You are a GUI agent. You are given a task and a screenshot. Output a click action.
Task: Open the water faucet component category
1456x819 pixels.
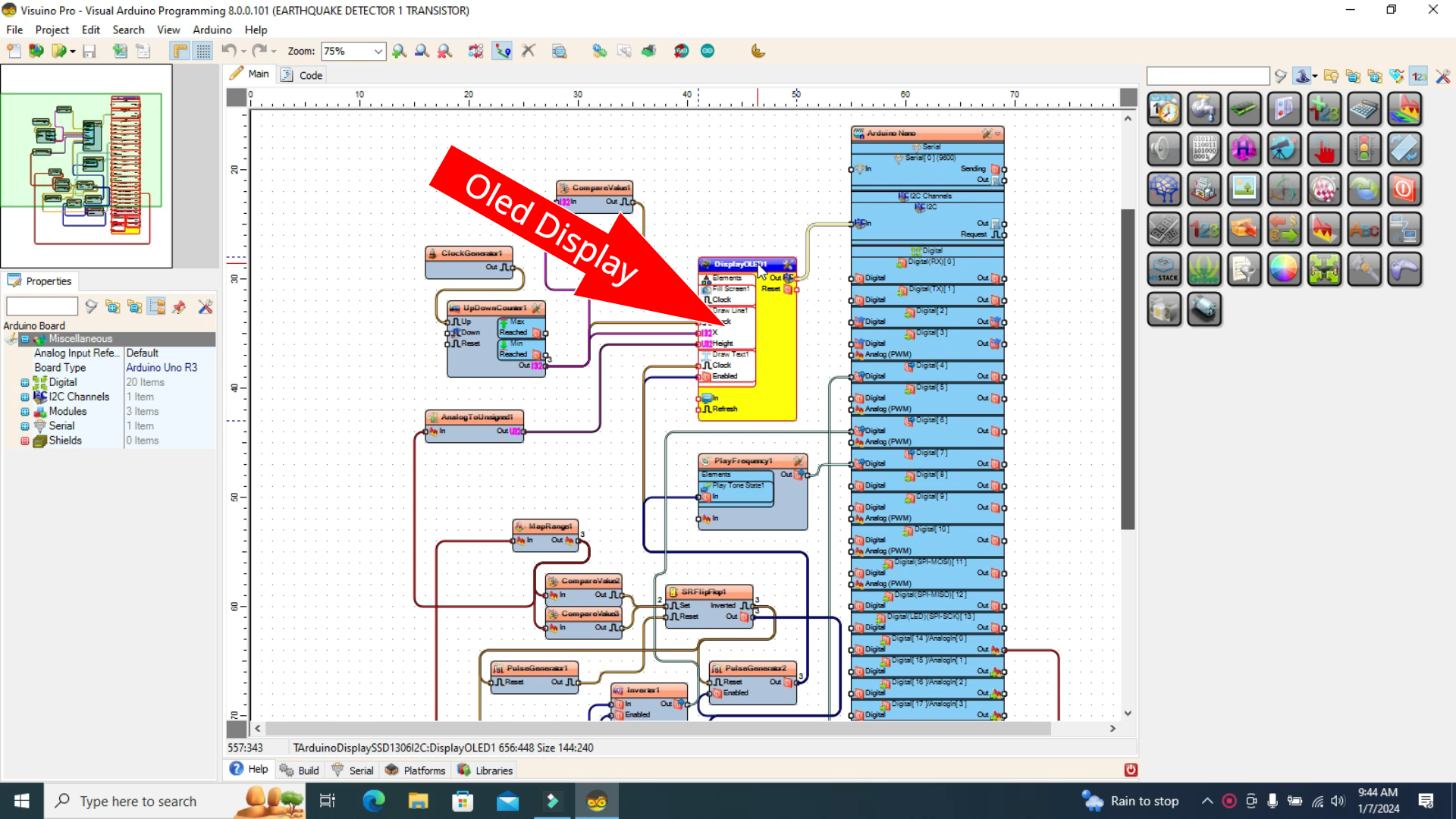click(x=1204, y=110)
